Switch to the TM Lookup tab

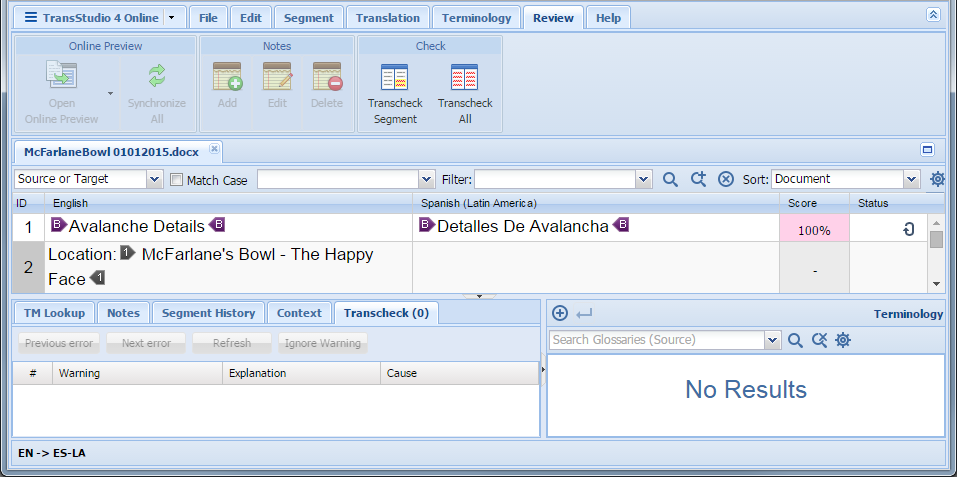click(x=54, y=313)
